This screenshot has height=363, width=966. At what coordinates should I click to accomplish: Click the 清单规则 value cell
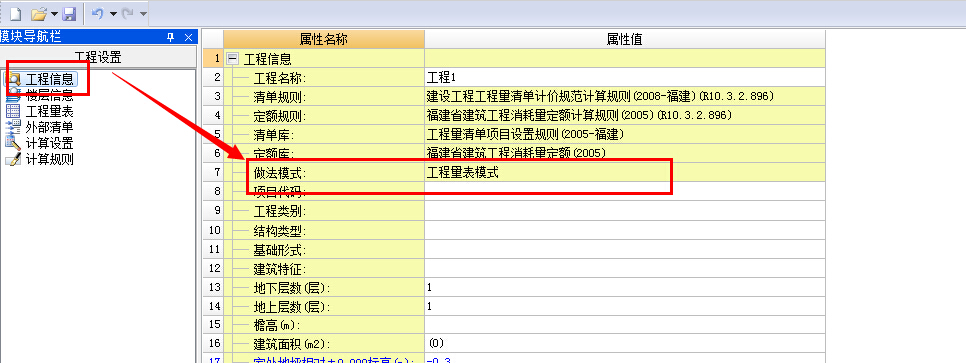pos(625,97)
